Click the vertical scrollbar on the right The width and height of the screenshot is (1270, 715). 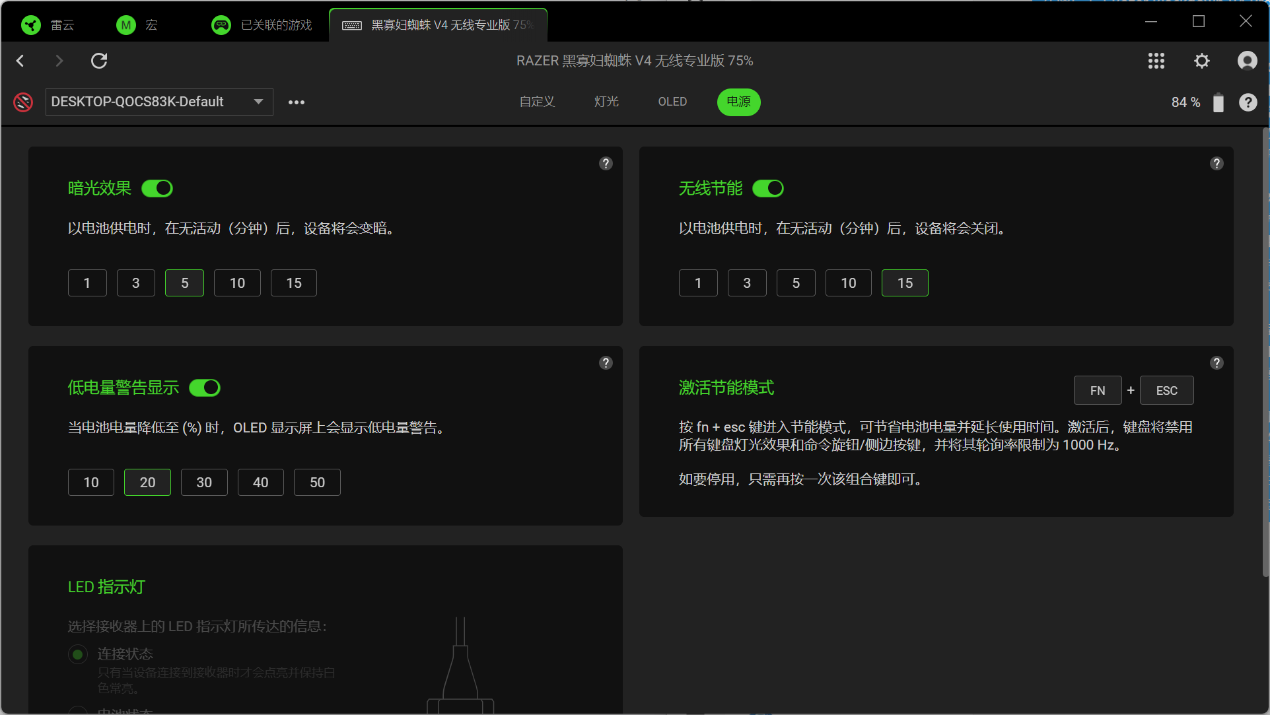(x=1263, y=350)
